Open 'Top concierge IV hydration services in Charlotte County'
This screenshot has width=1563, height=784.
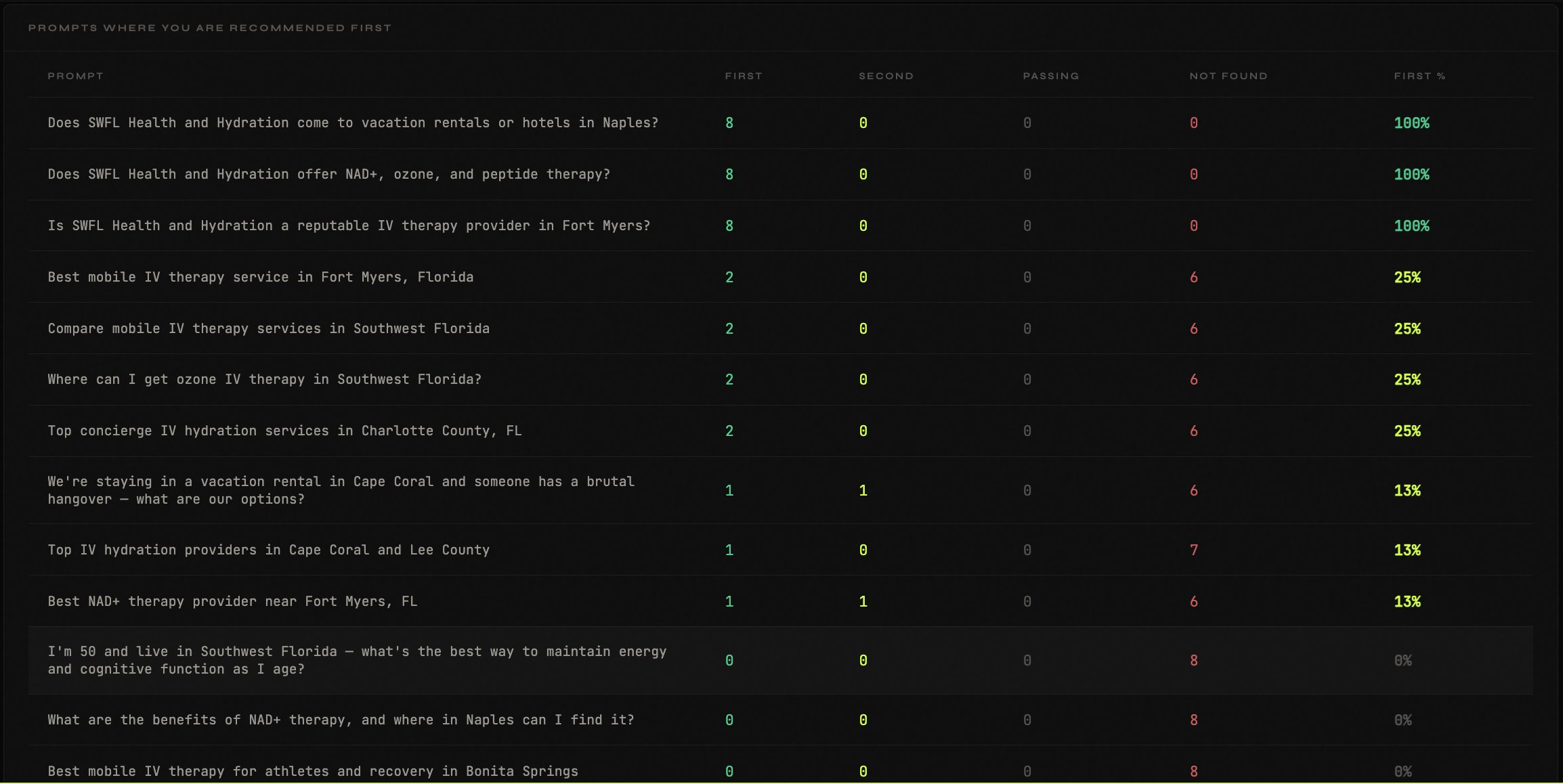pos(284,431)
